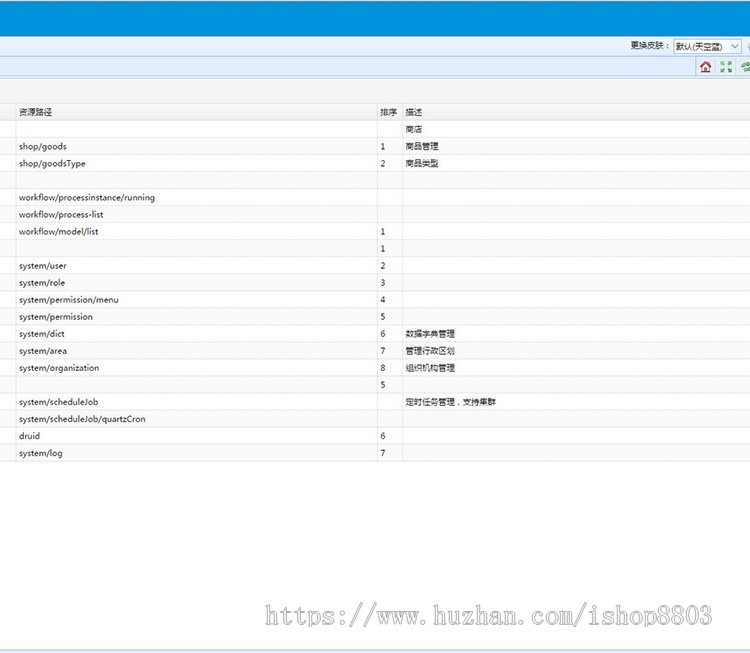Select the system/organization path cell
The image size is (750, 653).
pyautogui.click(x=197, y=368)
